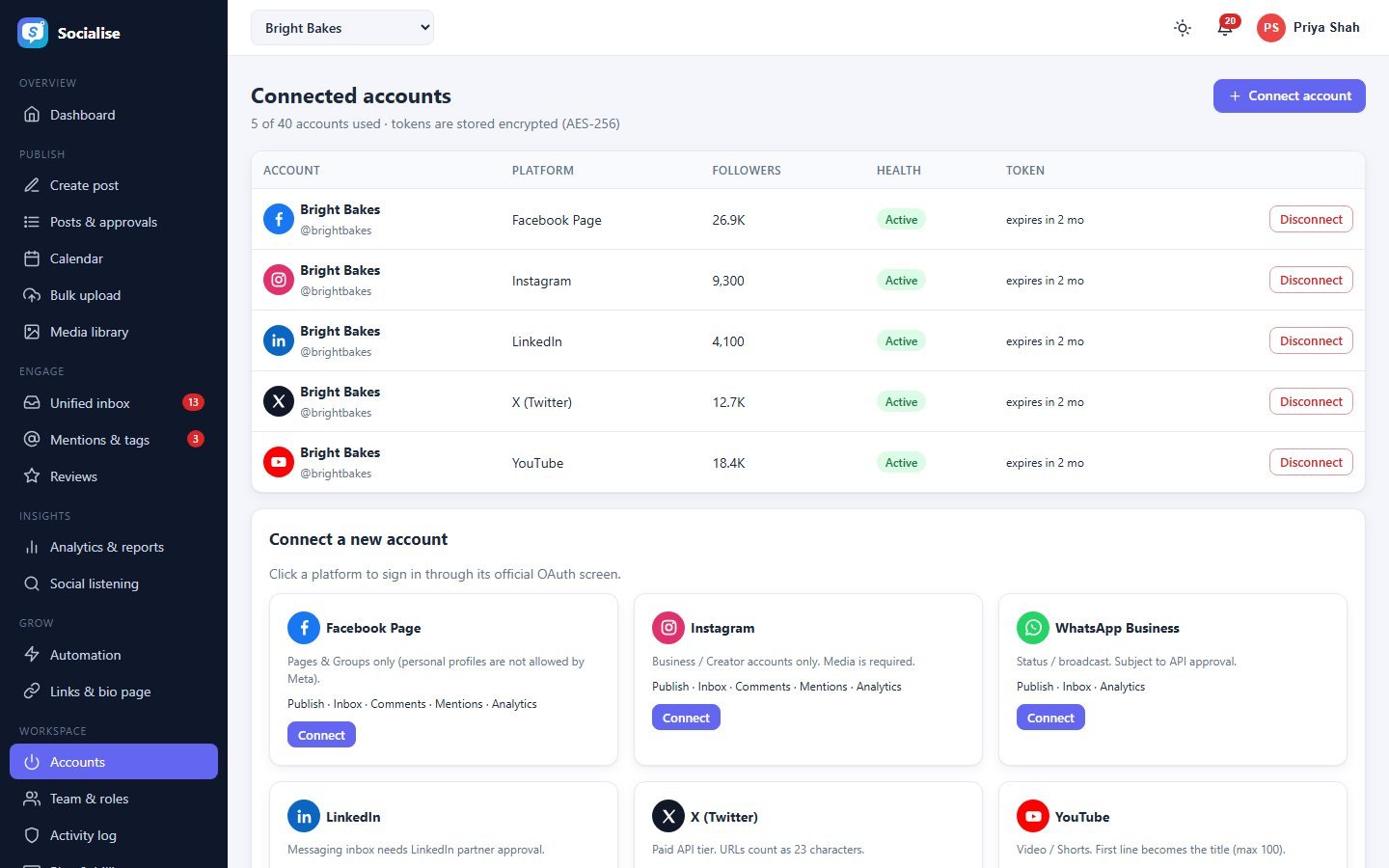This screenshot has height=868, width=1389.
Task: Click the Facebook icon in the Facebook Page row
Action: (279, 219)
